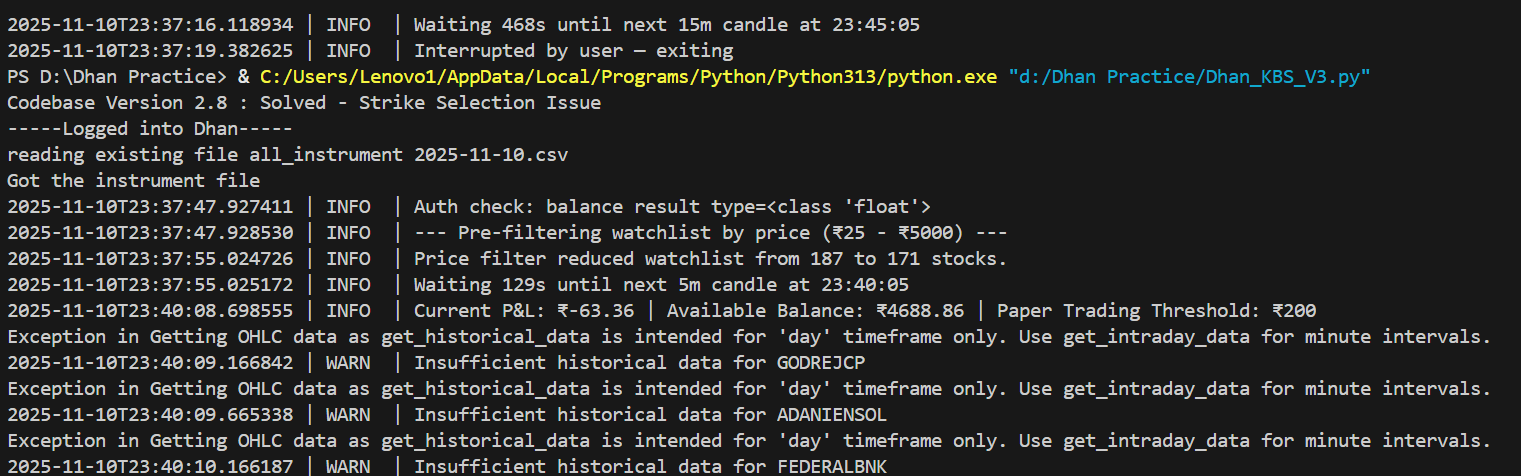Click the "Waiting 468s until next 15m candle" message
1521x476 pixels.
(x=667, y=24)
